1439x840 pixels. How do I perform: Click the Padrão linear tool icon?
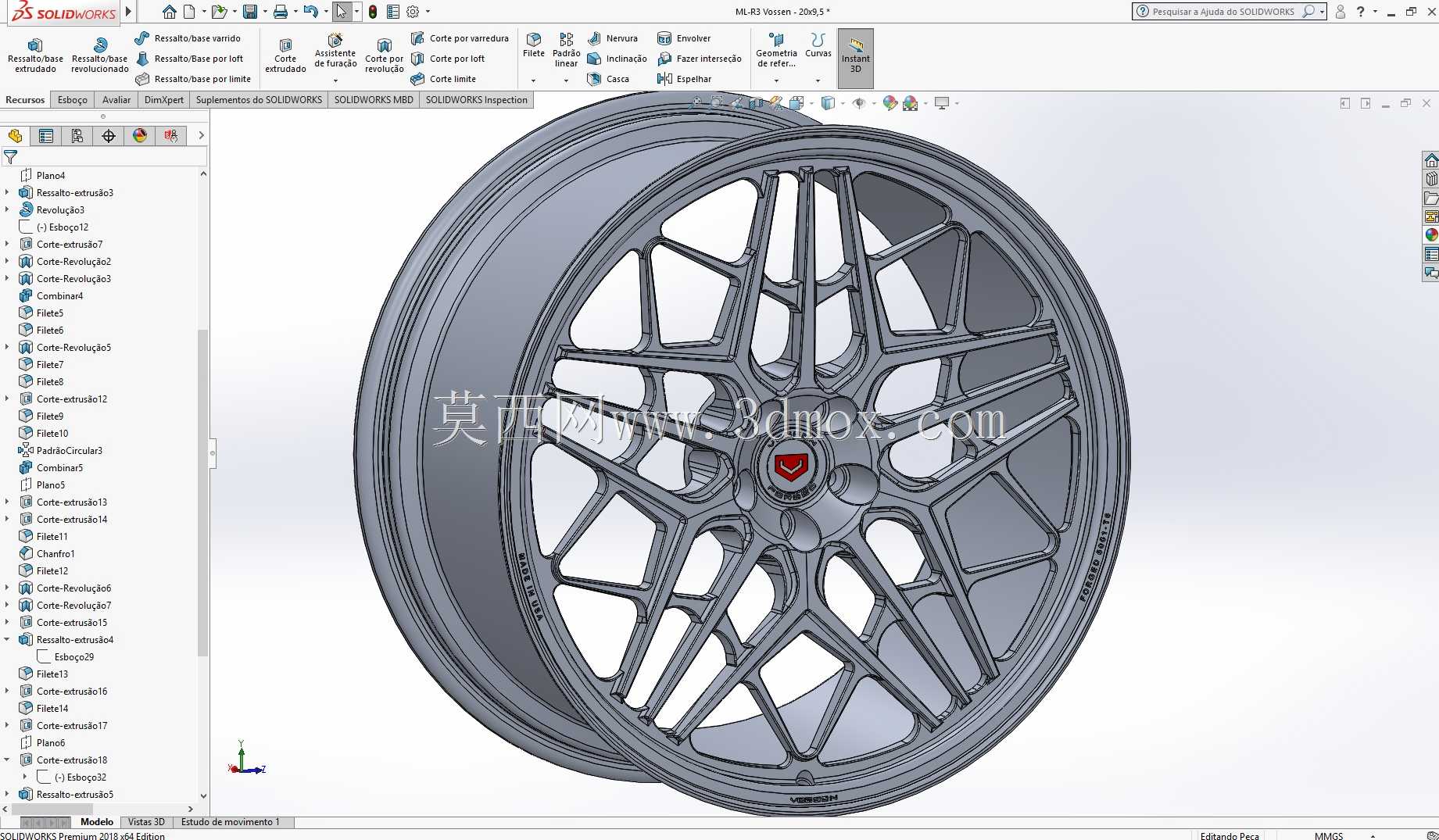coord(567,39)
